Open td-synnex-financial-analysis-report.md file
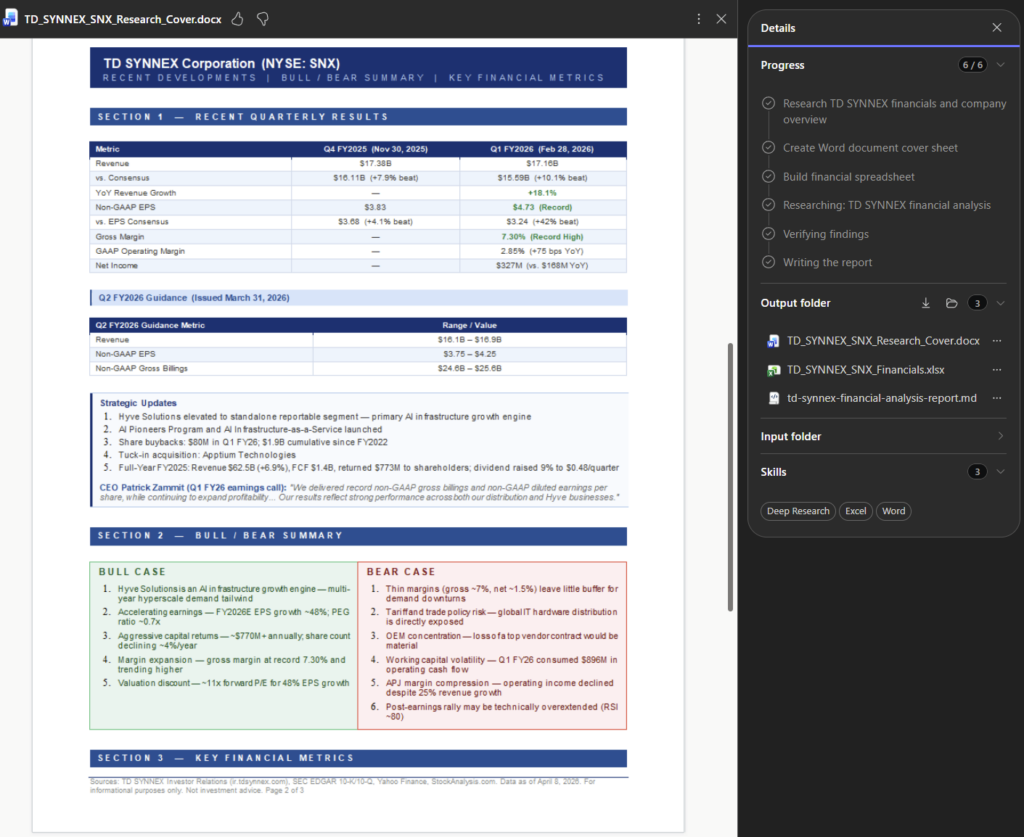This screenshot has height=837, width=1024. (x=881, y=398)
